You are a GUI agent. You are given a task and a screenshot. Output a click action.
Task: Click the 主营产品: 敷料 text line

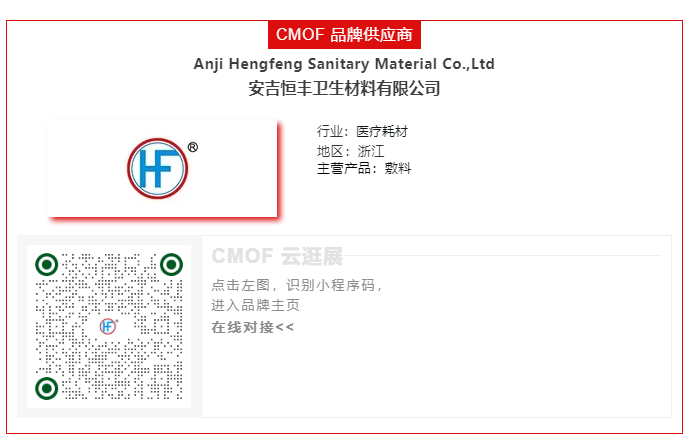pos(364,168)
